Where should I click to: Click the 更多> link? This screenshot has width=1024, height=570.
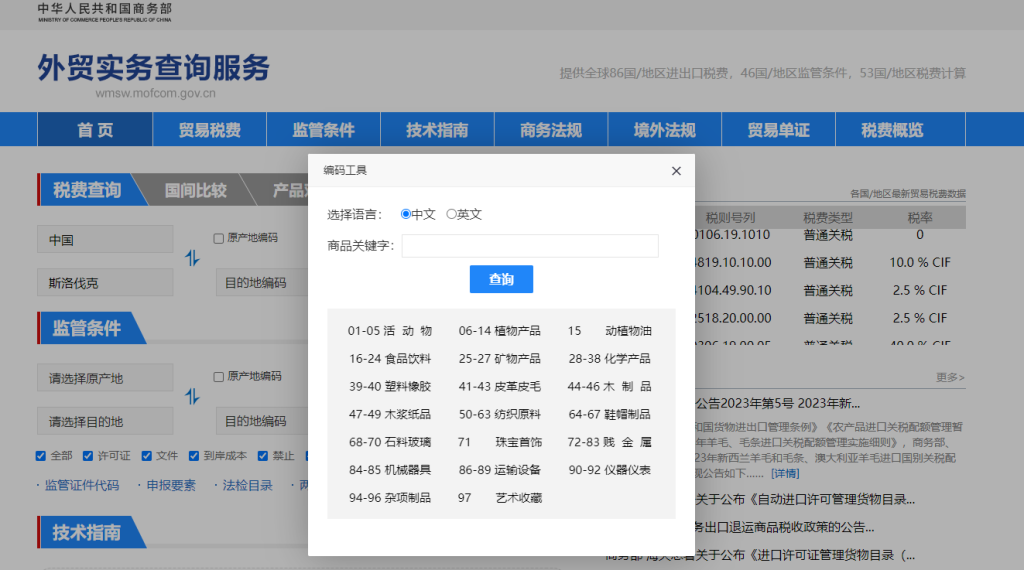click(x=950, y=377)
